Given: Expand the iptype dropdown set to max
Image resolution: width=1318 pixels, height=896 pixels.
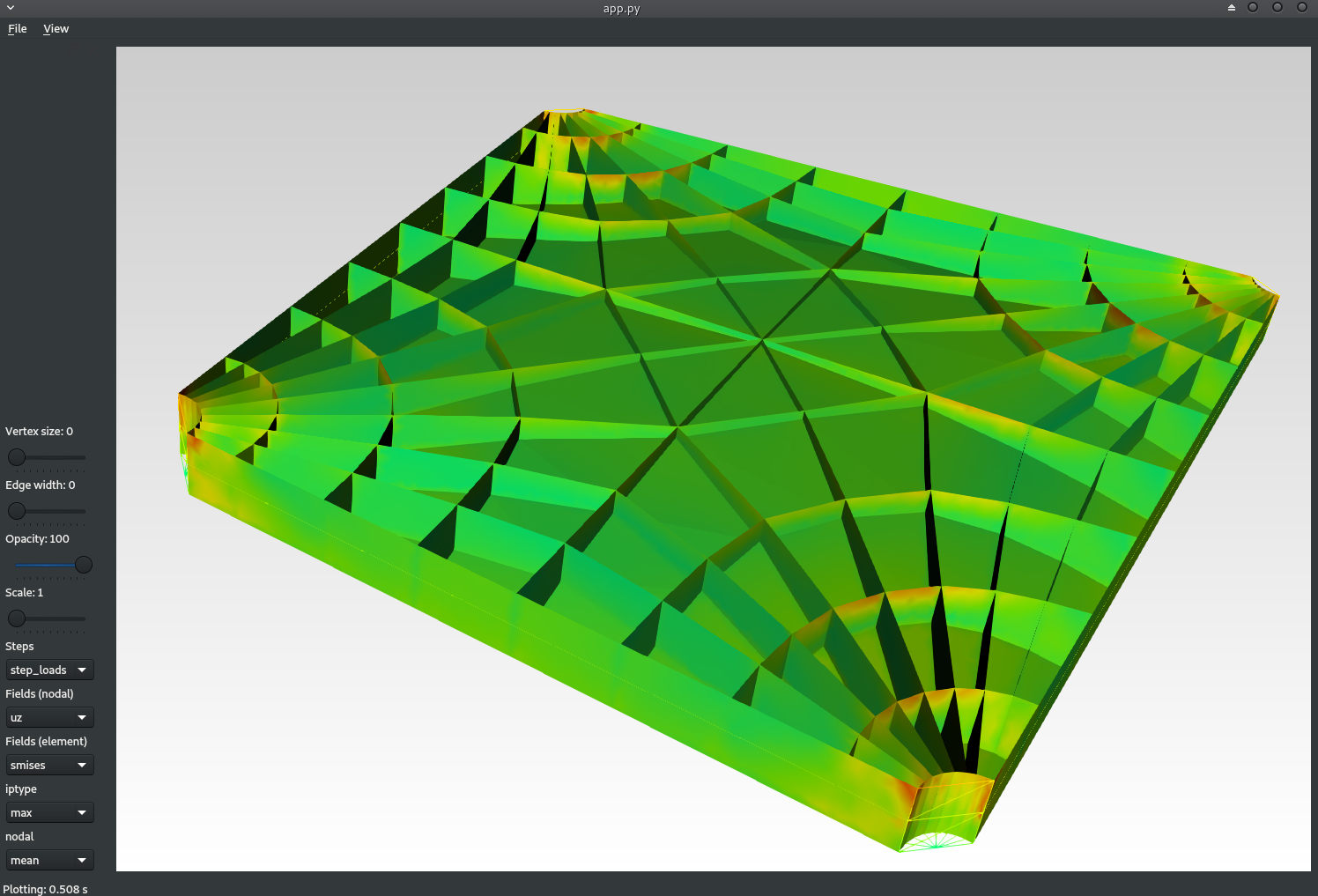Looking at the screenshot, I should pyautogui.click(x=49, y=813).
